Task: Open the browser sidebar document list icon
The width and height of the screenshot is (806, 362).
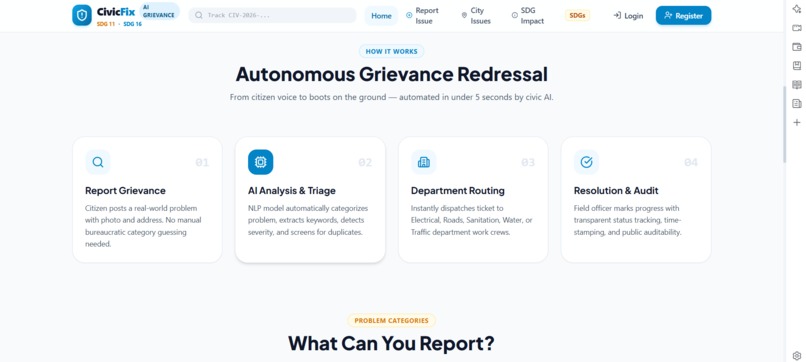Action: [797, 104]
